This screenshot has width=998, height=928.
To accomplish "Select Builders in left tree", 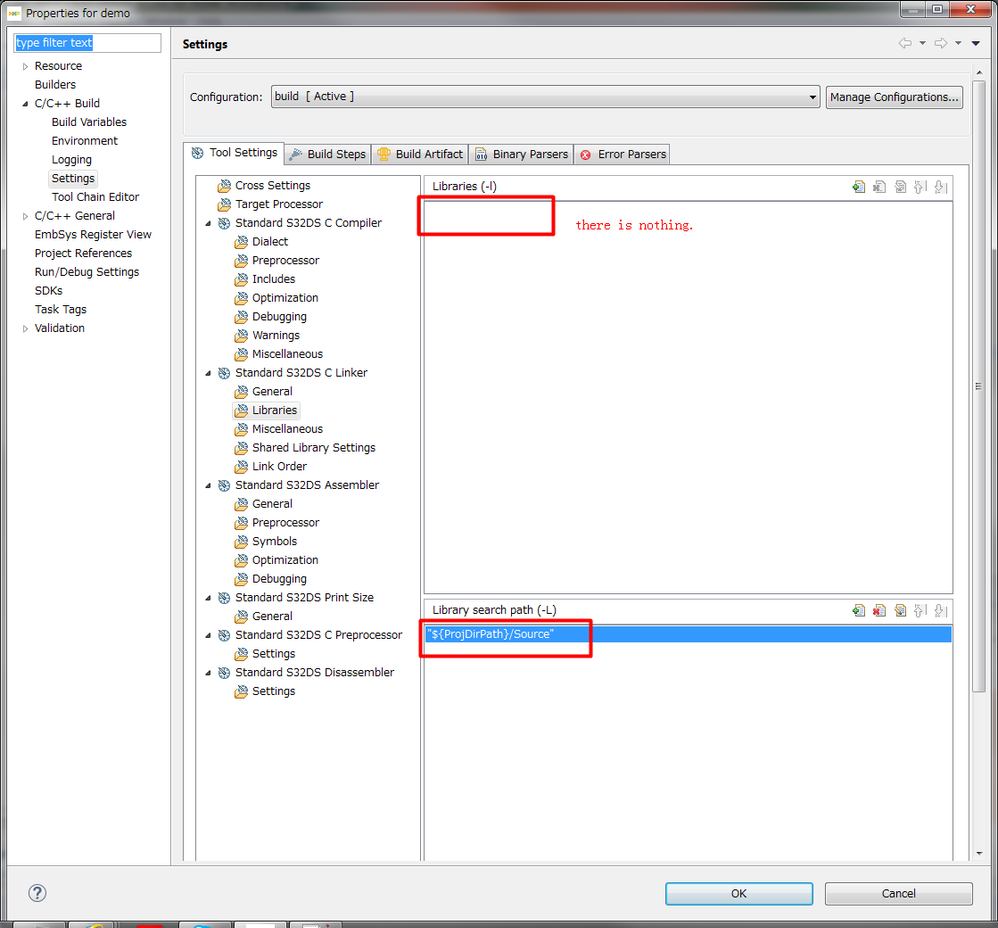I will (x=55, y=85).
